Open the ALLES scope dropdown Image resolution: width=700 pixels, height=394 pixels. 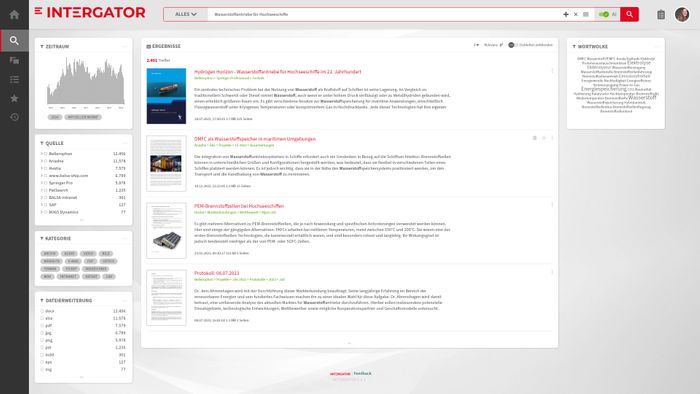click(x=186, y=14)
